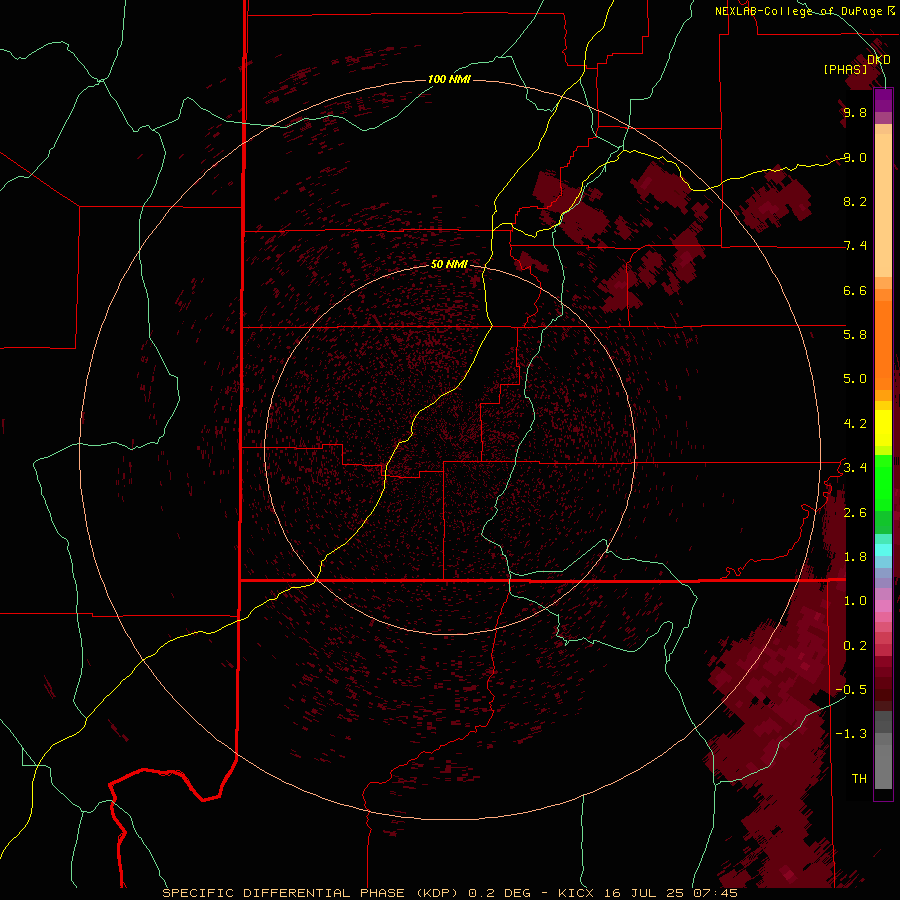Screen dimensions: 900x900
Task: Pick the purple top band of color bar
Action: [x=883, y=100]
